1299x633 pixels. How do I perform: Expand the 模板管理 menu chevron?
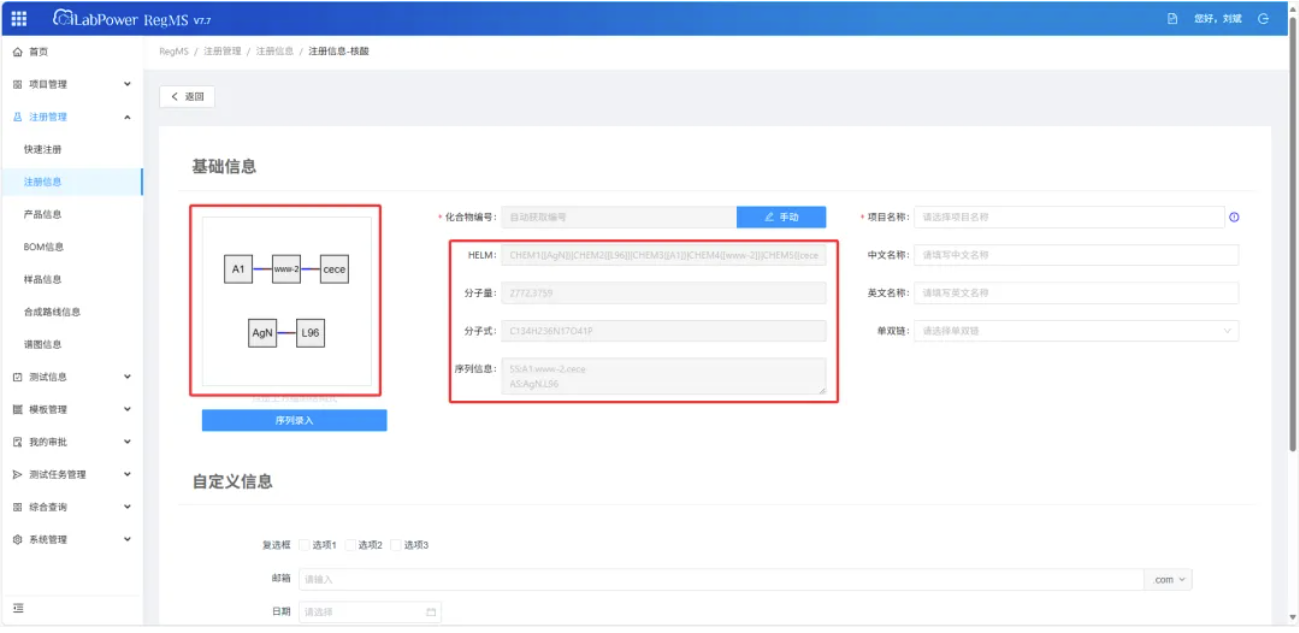point(127,409)
